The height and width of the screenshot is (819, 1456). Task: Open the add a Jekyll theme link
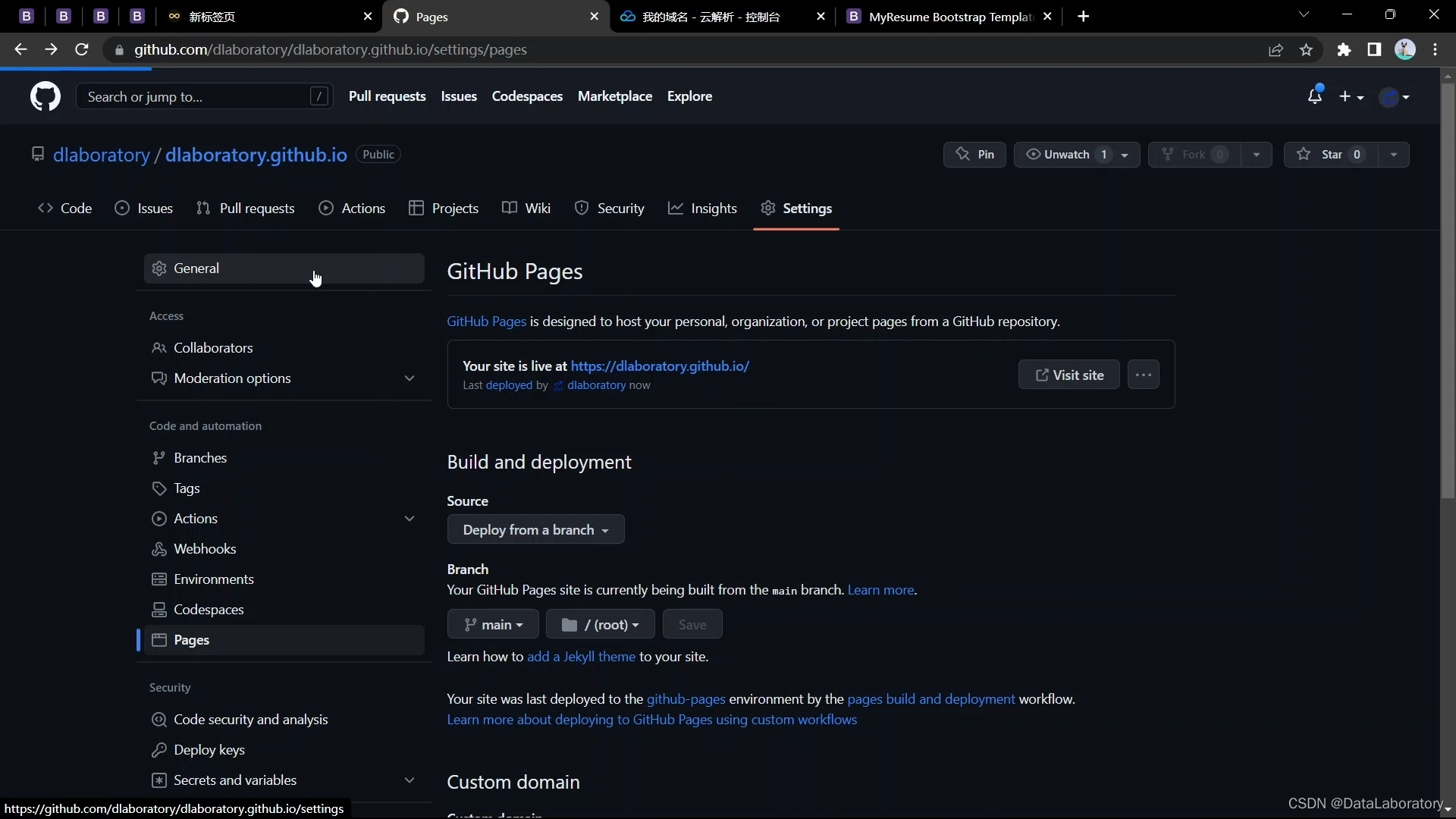581,657
